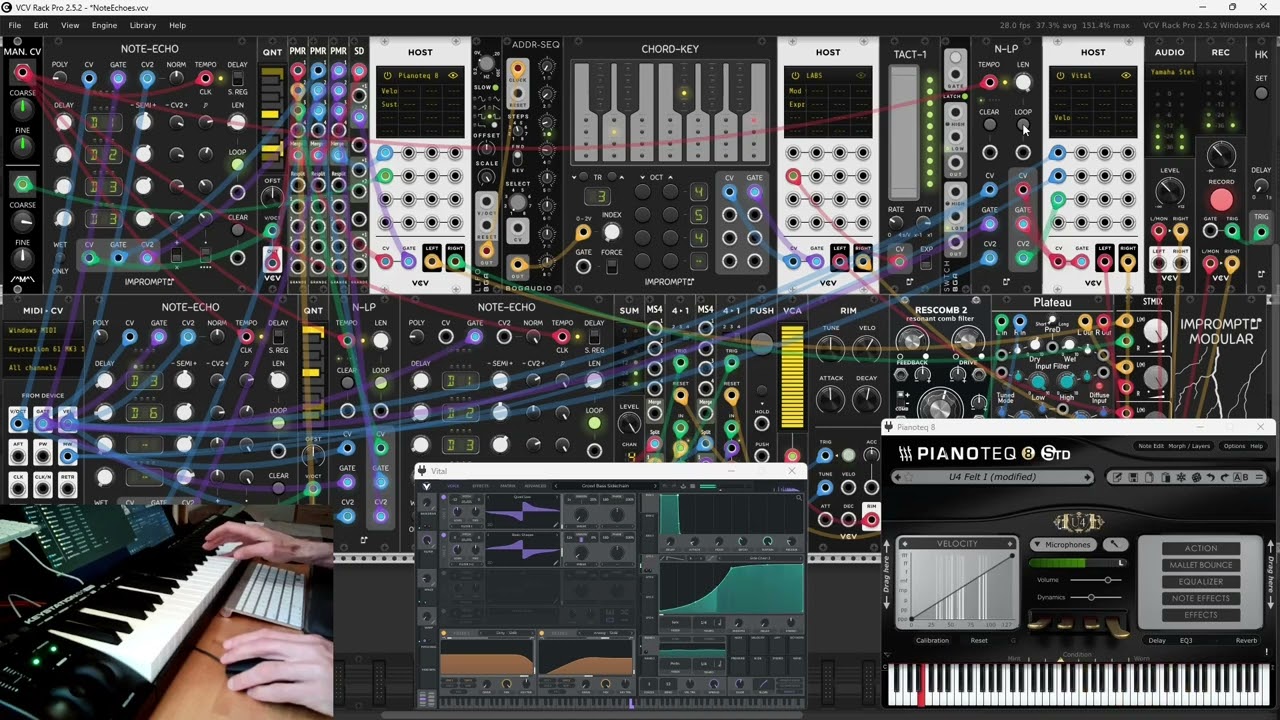Image resolution: width=1280 pixels, height=720 pixels.
Task: Open the Engine menu
Action: (x=104, y=25)
